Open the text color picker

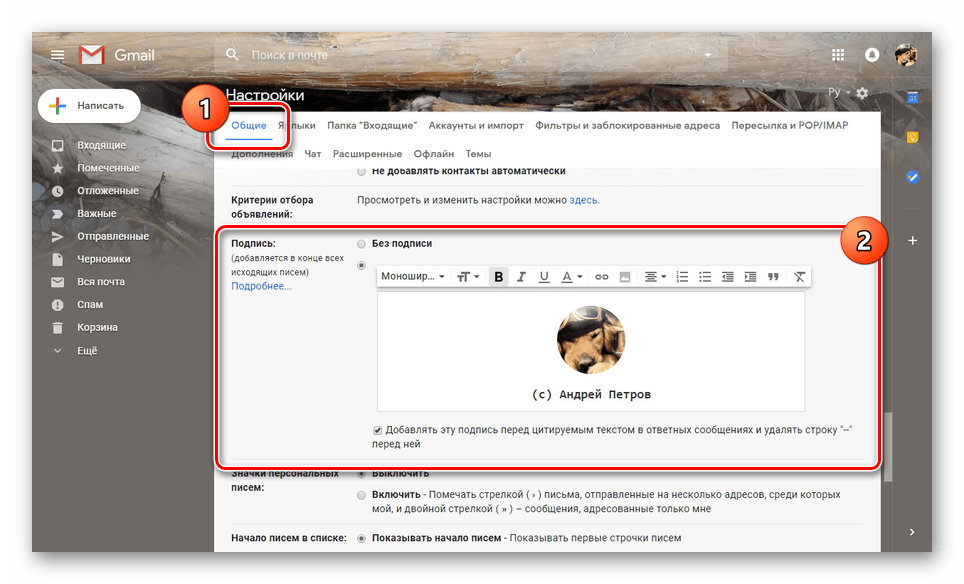point(571,277)
